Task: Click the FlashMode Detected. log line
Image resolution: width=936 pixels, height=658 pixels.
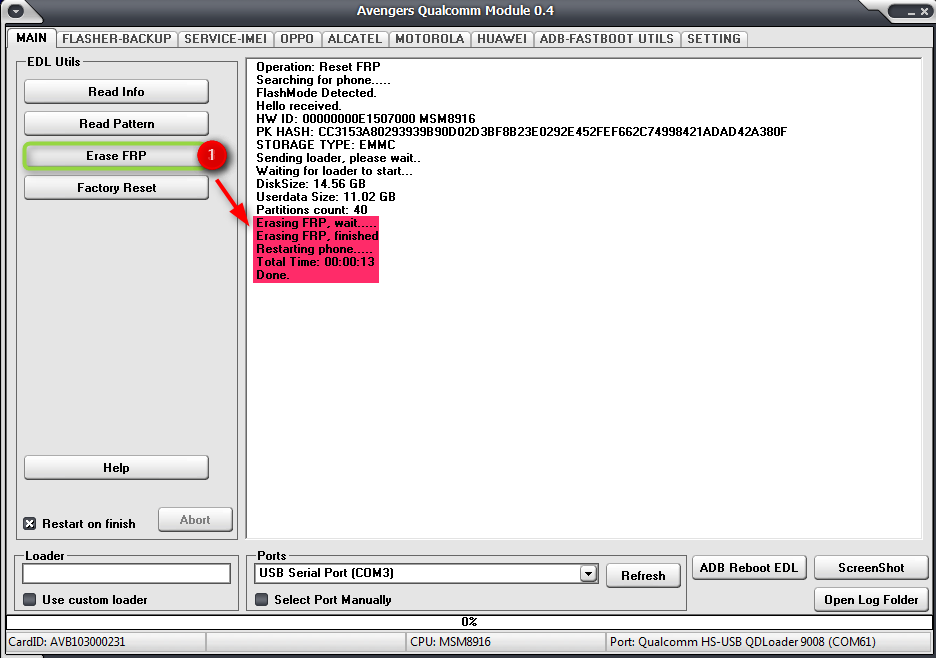Action: (x=316, y=93)
